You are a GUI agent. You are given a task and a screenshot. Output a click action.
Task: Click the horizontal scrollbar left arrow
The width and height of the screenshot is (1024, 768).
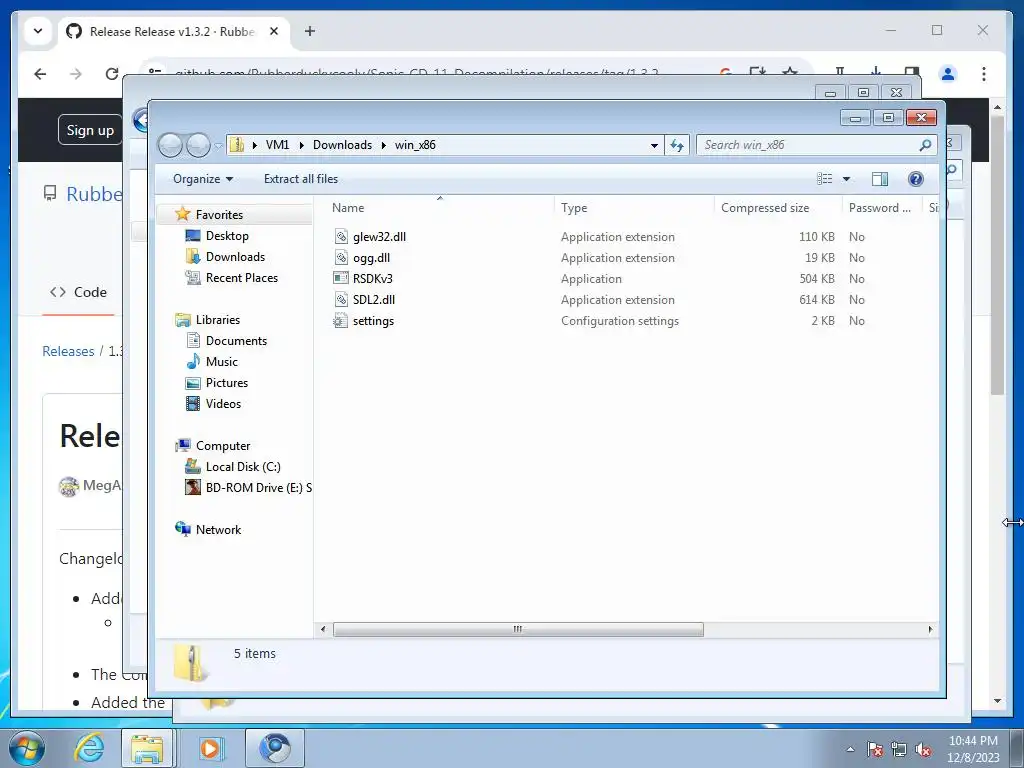323,630
